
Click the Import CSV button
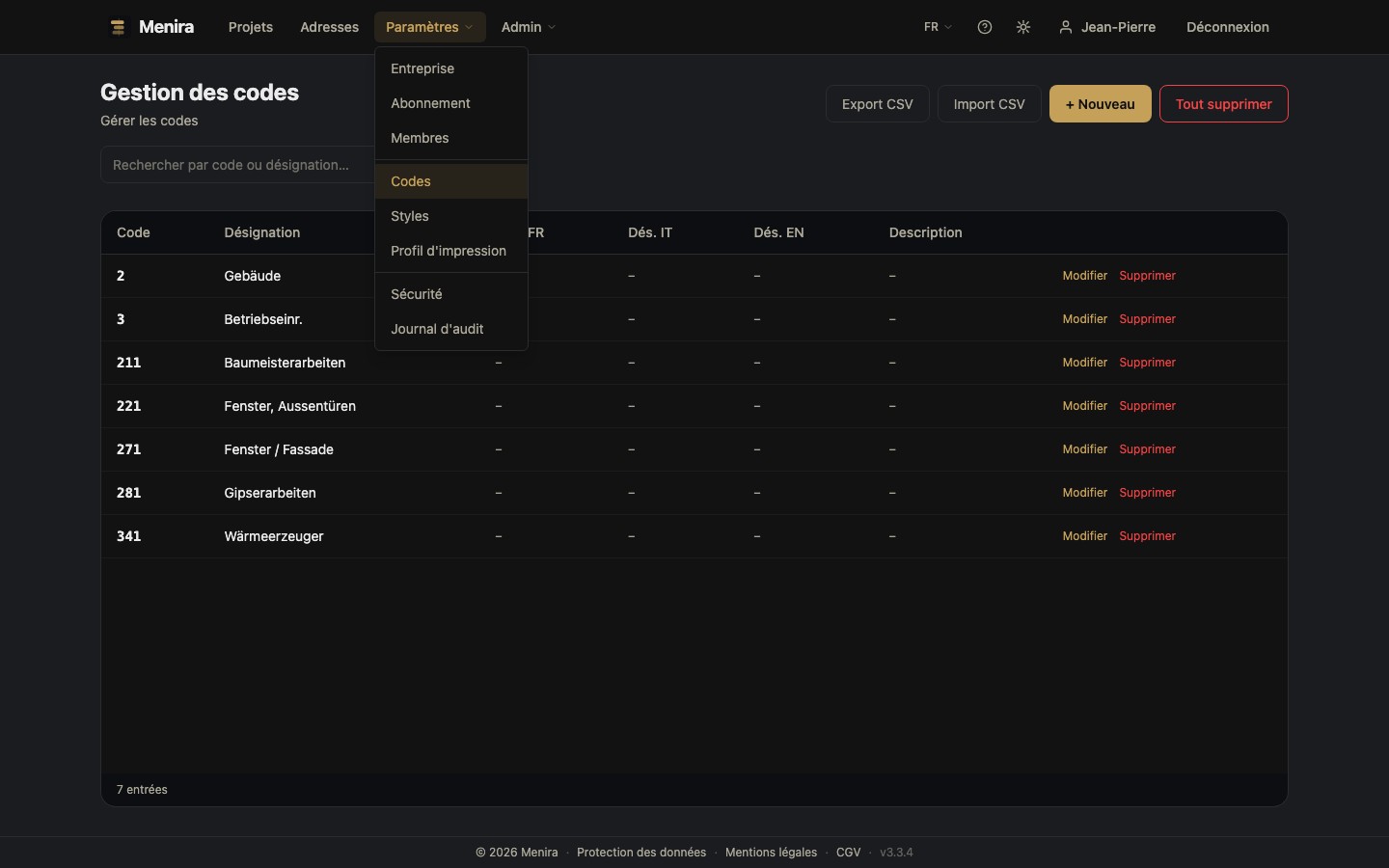click(989, 104)
